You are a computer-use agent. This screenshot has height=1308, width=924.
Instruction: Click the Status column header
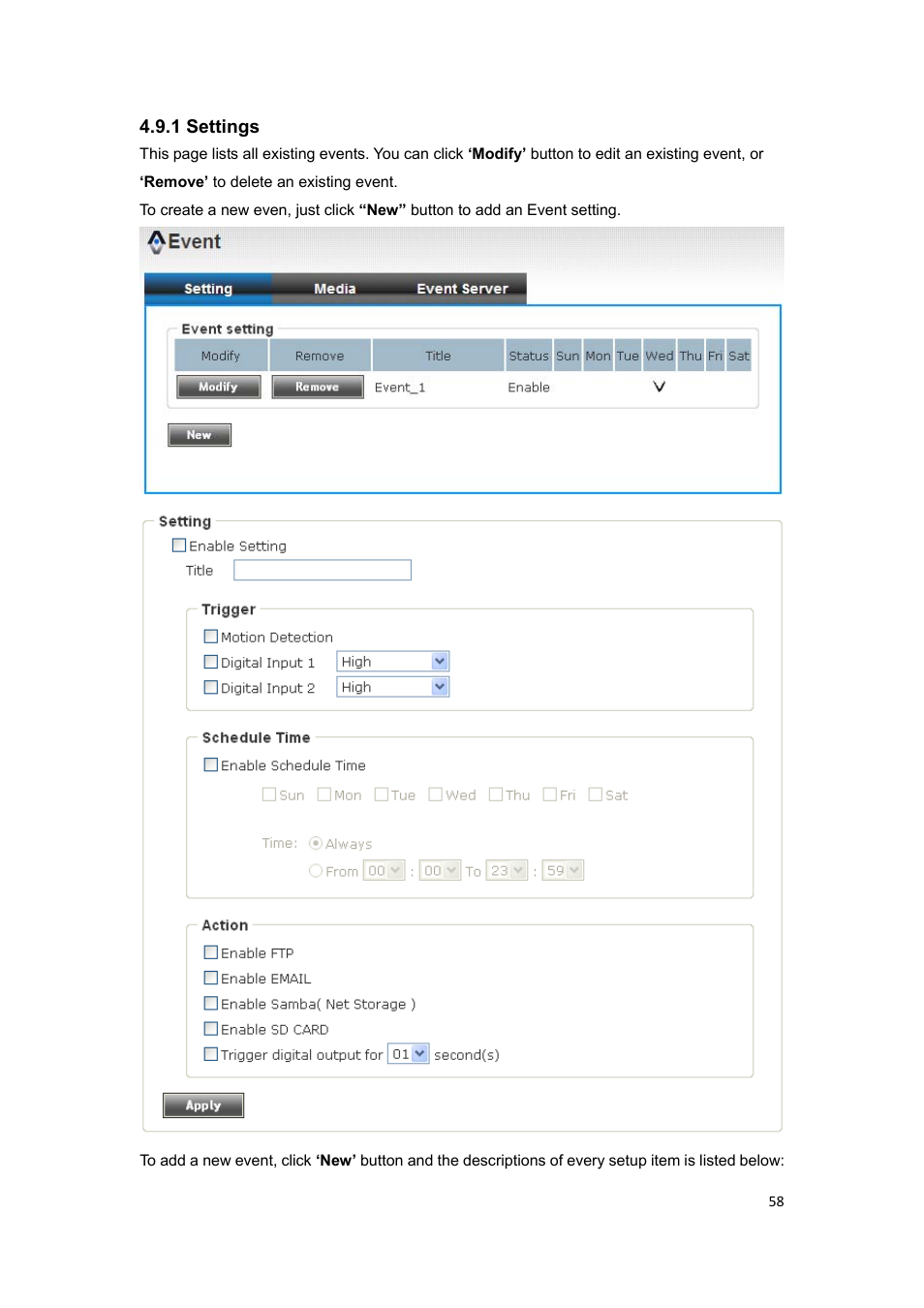coord(529,356)
